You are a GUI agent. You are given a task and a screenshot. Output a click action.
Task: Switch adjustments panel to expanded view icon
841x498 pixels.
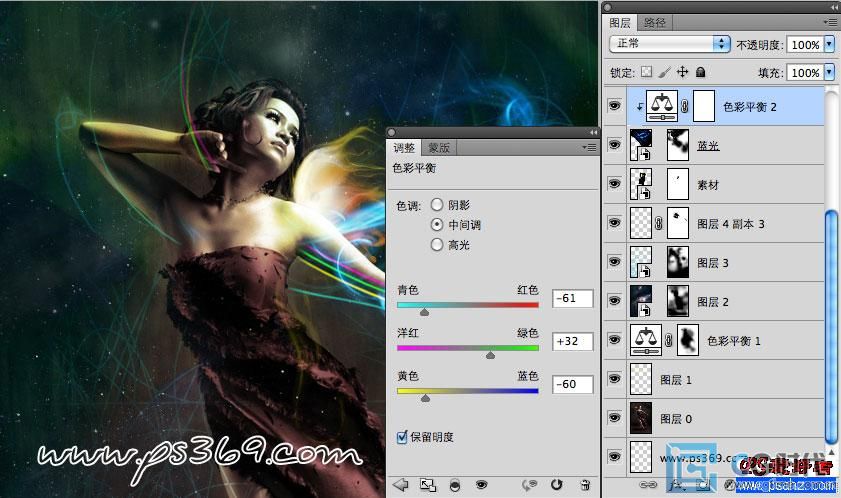pyautogui.click(x=428, y=485)
